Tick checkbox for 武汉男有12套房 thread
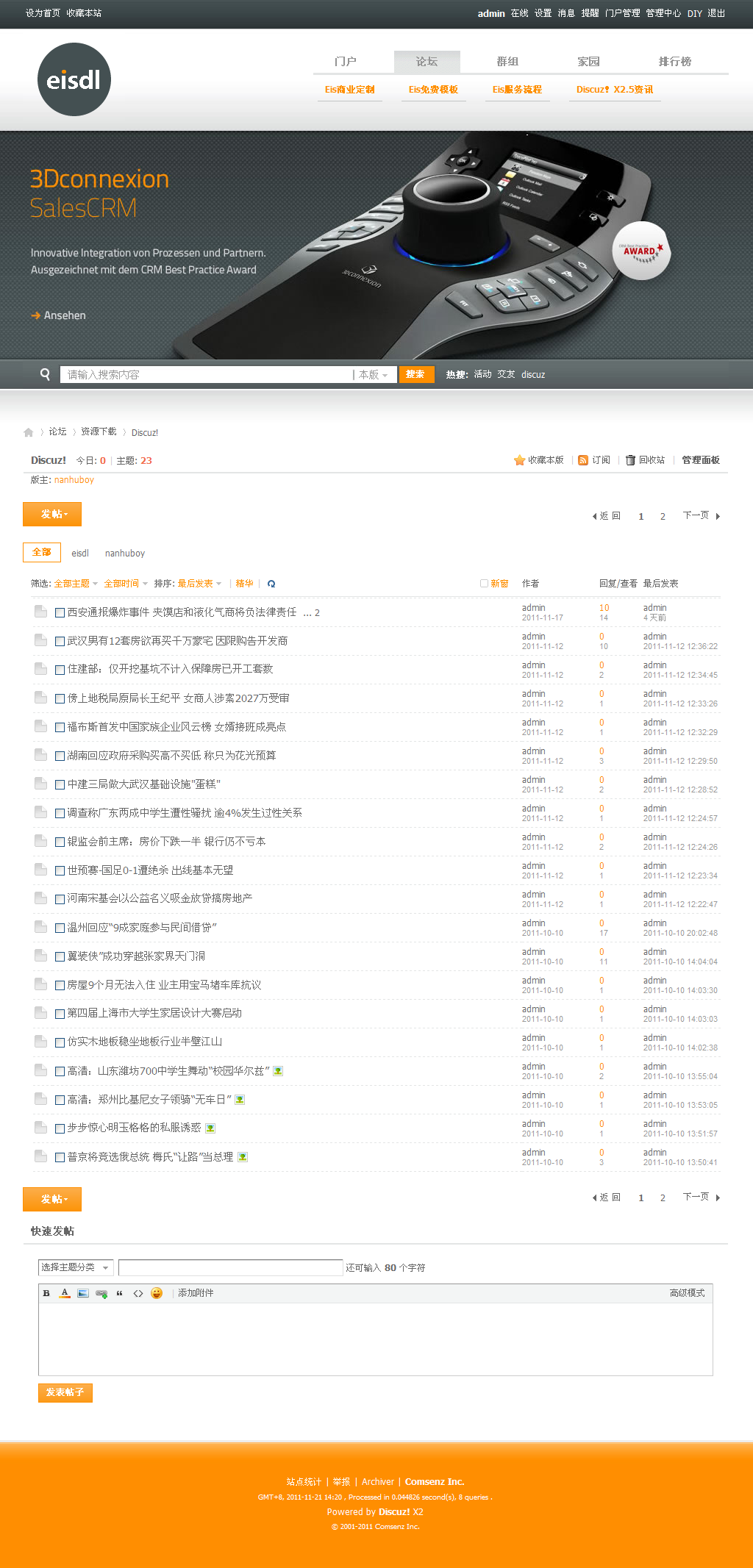753x1568 pixels. (x=60, y=641)
